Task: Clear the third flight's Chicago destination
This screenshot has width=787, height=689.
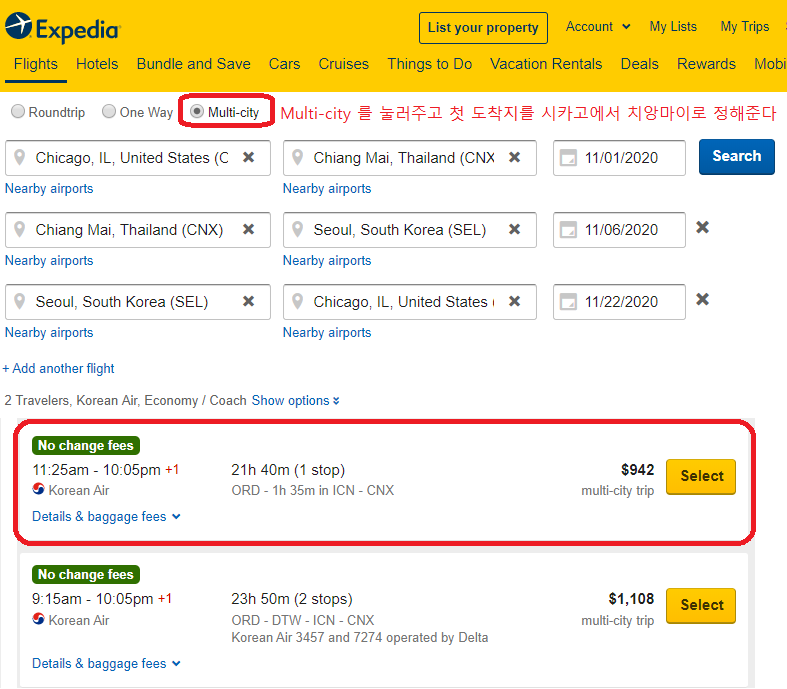Action: [514, 302]
